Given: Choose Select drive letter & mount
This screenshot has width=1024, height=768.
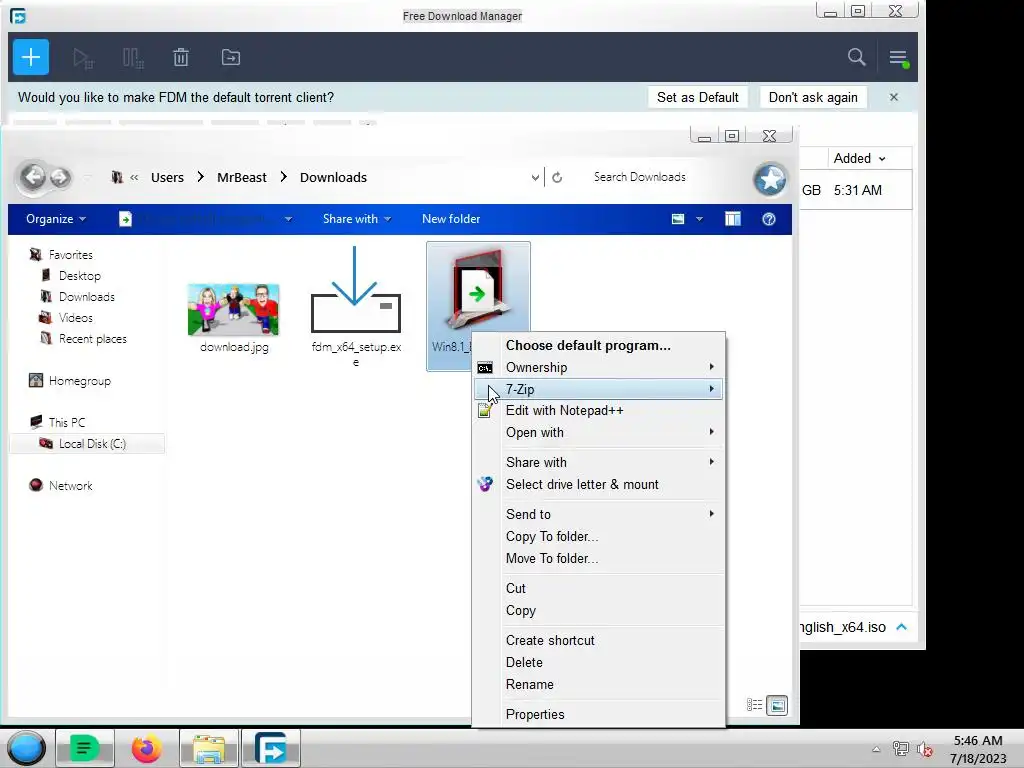Looking at the screenshot, I should pyautogui.click(x=598, y=485).
